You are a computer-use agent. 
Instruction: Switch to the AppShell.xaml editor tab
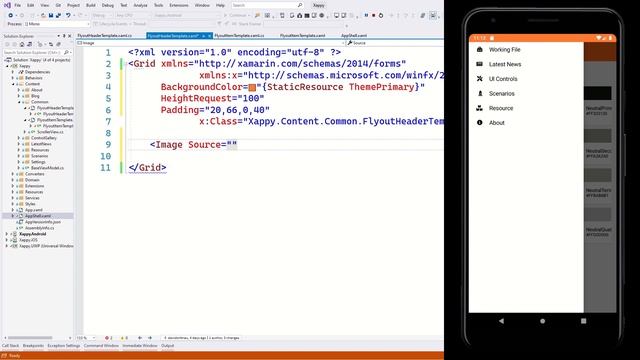coord(354,36)
